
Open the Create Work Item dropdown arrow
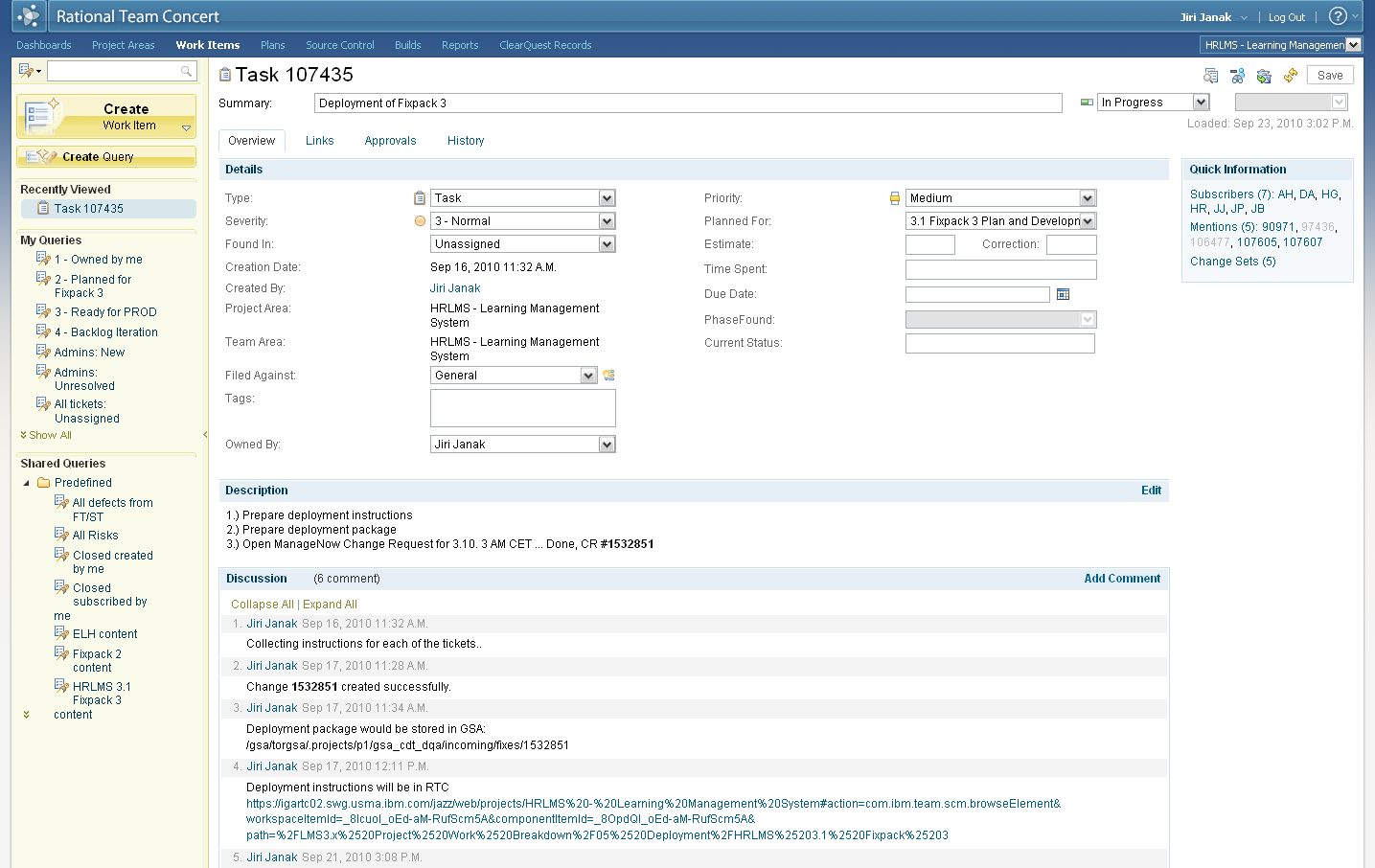coord(186,127)
